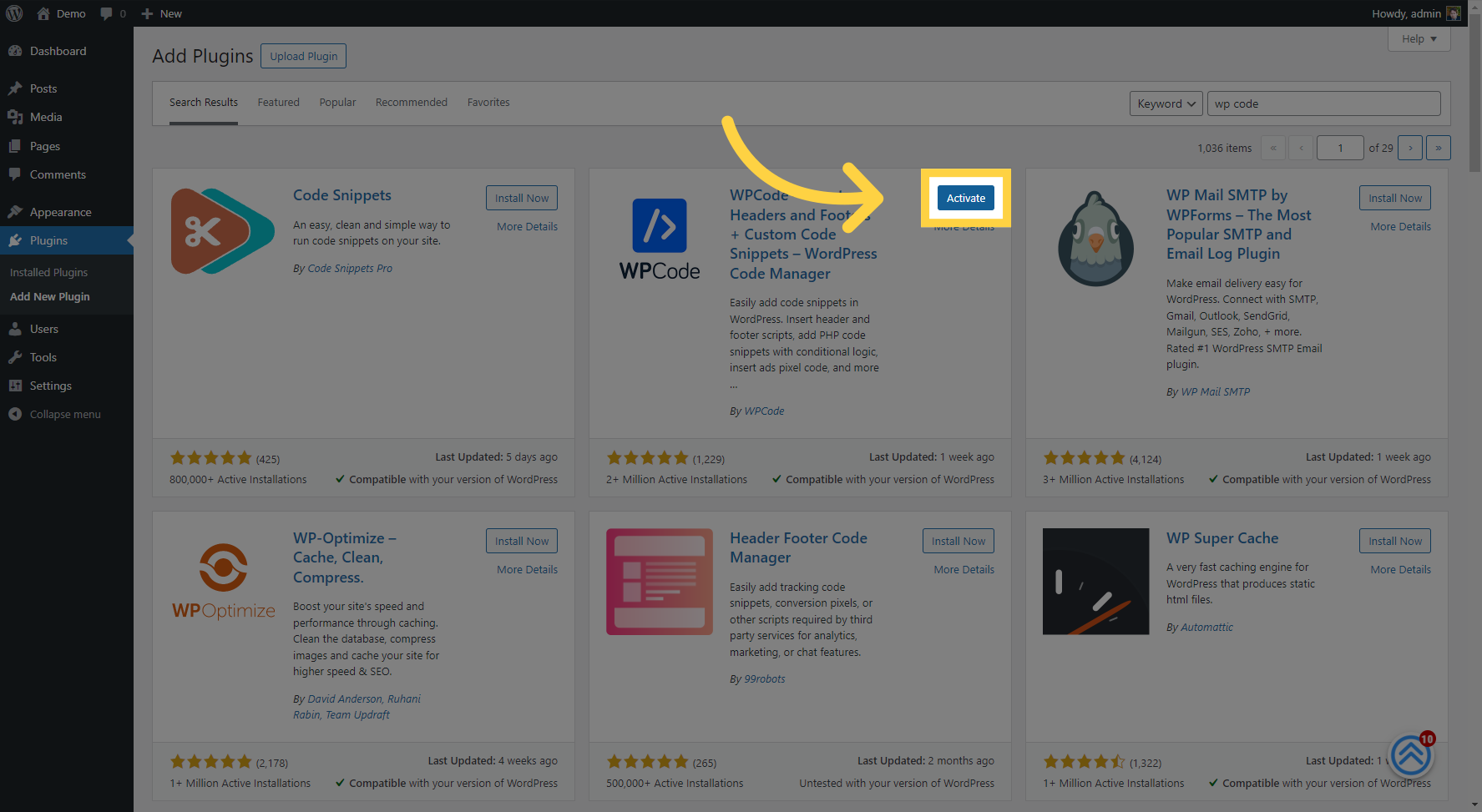Viewport: 1482px width, 812px height.
Task: Switch to the Search Results tab
Action: tap(204, 103)
